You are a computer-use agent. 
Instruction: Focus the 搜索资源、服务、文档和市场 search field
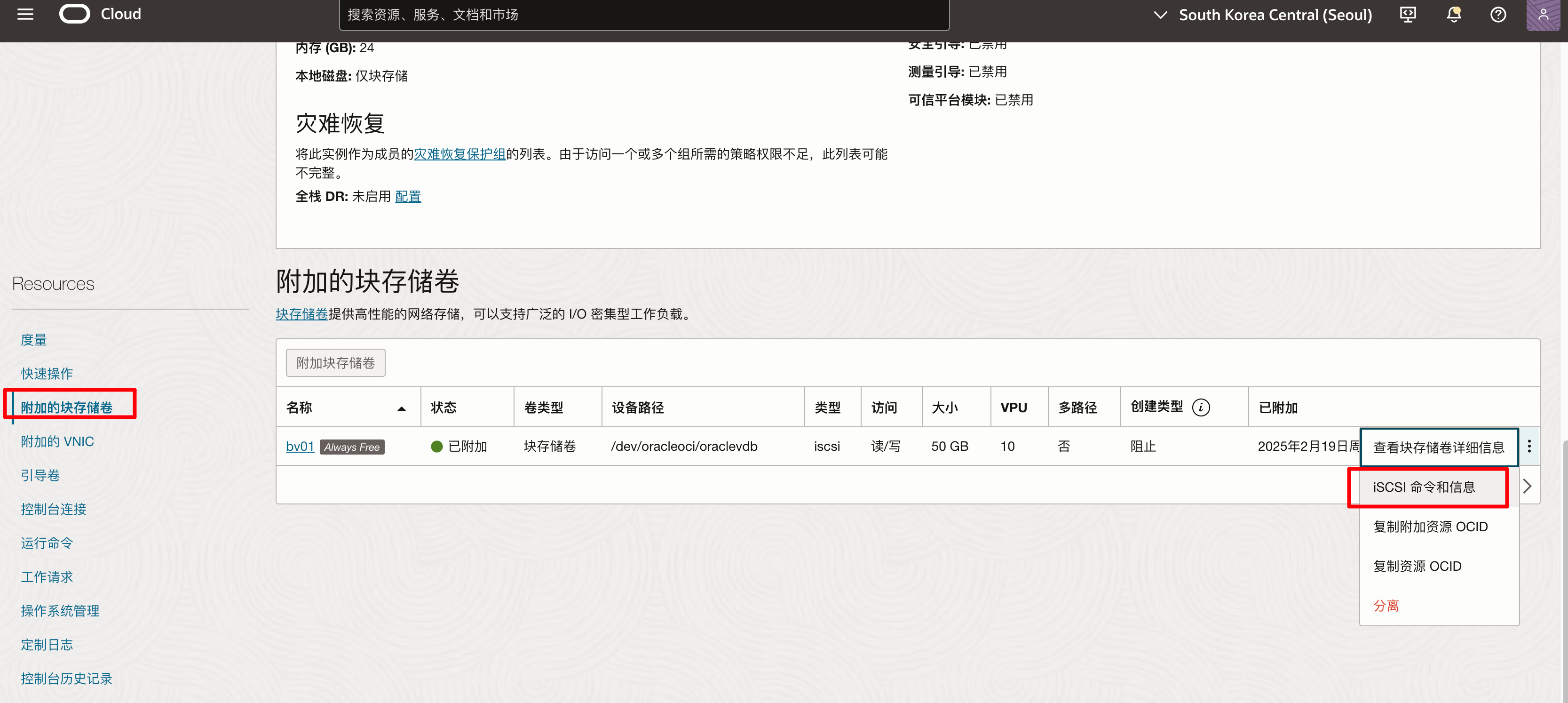643,15
